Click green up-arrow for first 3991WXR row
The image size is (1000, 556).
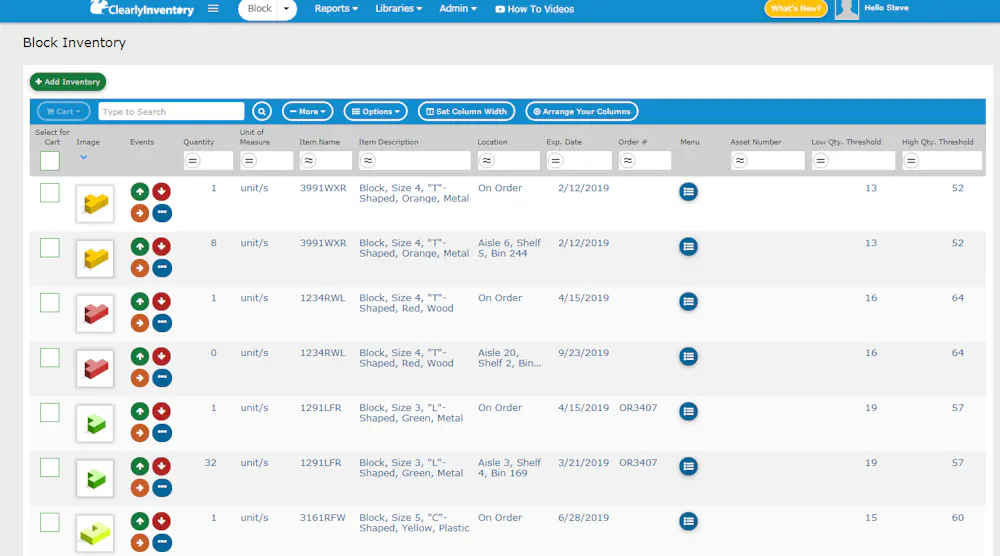140,191
